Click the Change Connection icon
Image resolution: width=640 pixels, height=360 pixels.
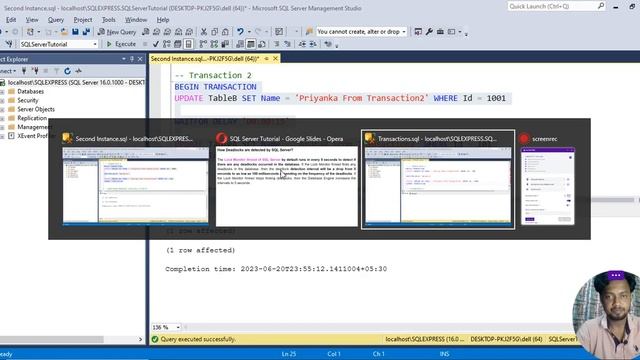[x=9, y=44]
